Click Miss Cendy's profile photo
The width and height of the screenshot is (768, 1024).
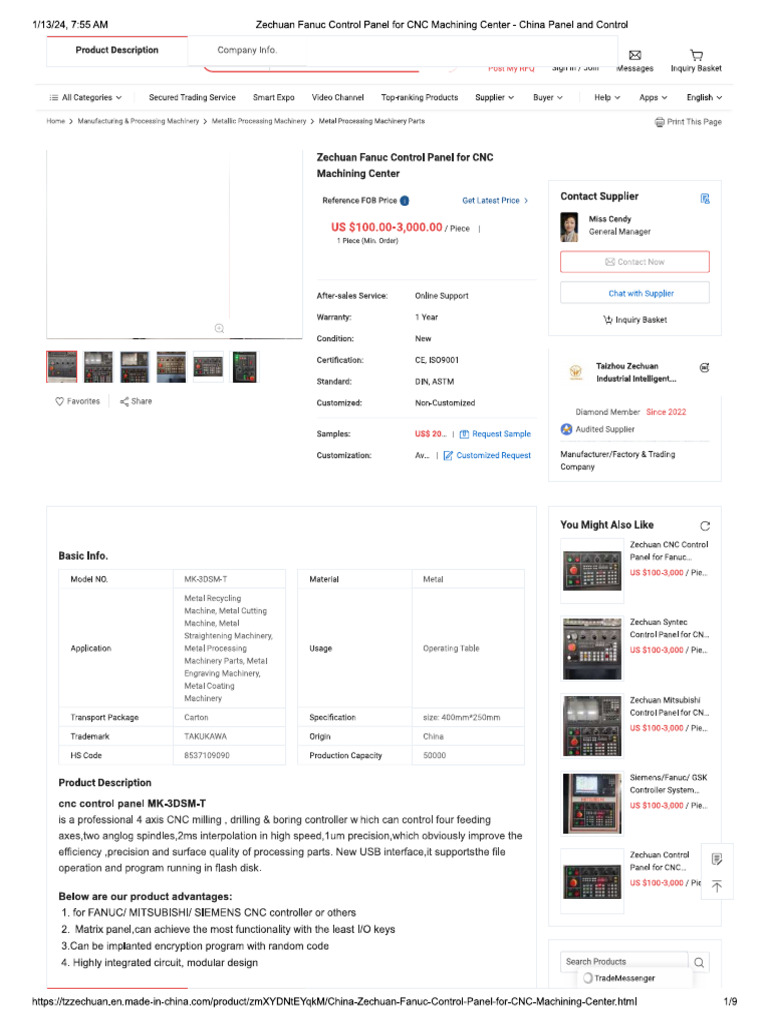tap(569, 227)
